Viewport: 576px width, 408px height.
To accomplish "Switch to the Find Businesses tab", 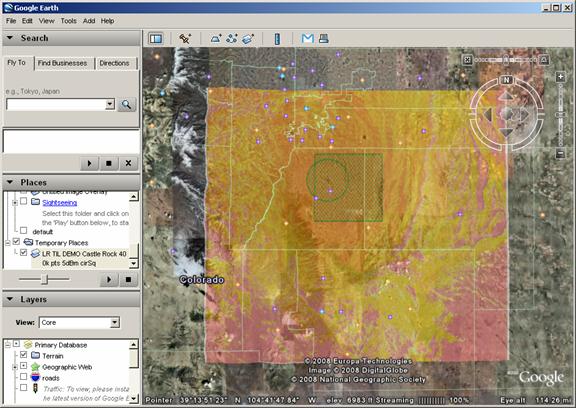I will [x=62, y=63].
